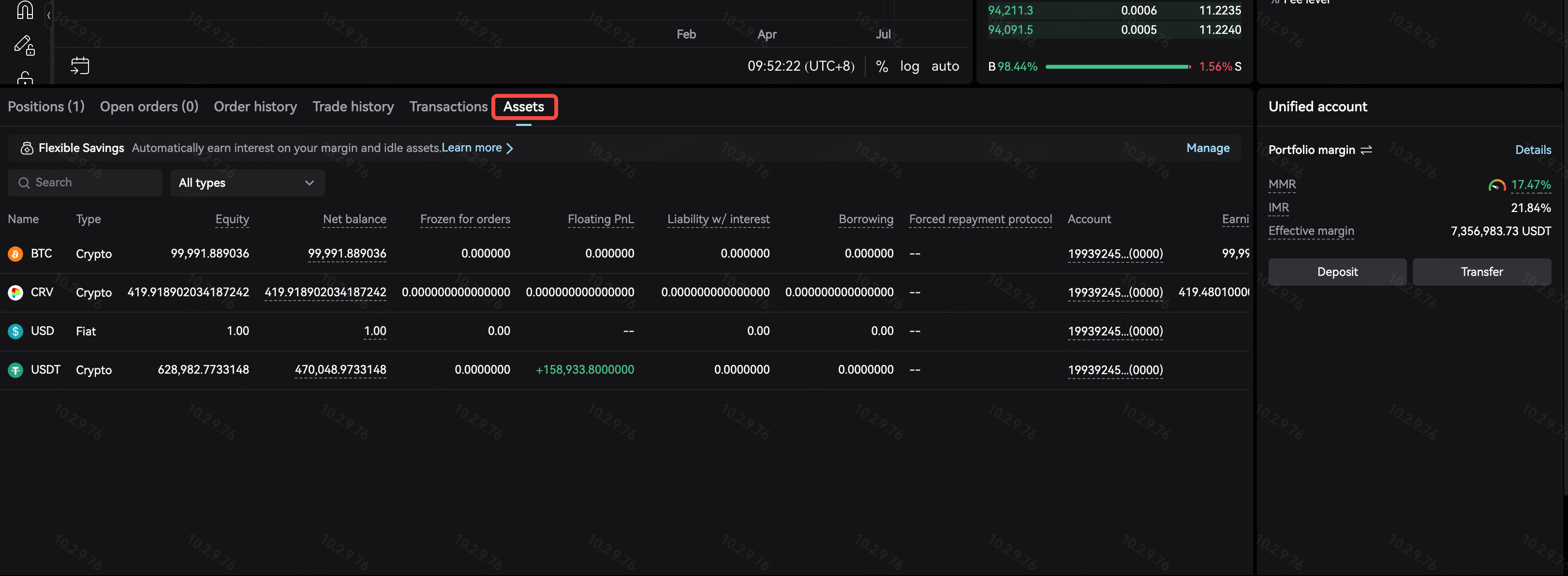The height and width of the screenshot is (576, 1568).
Task: Click USDT equity 628,982.7733148
Action: (x=203, y=370)
